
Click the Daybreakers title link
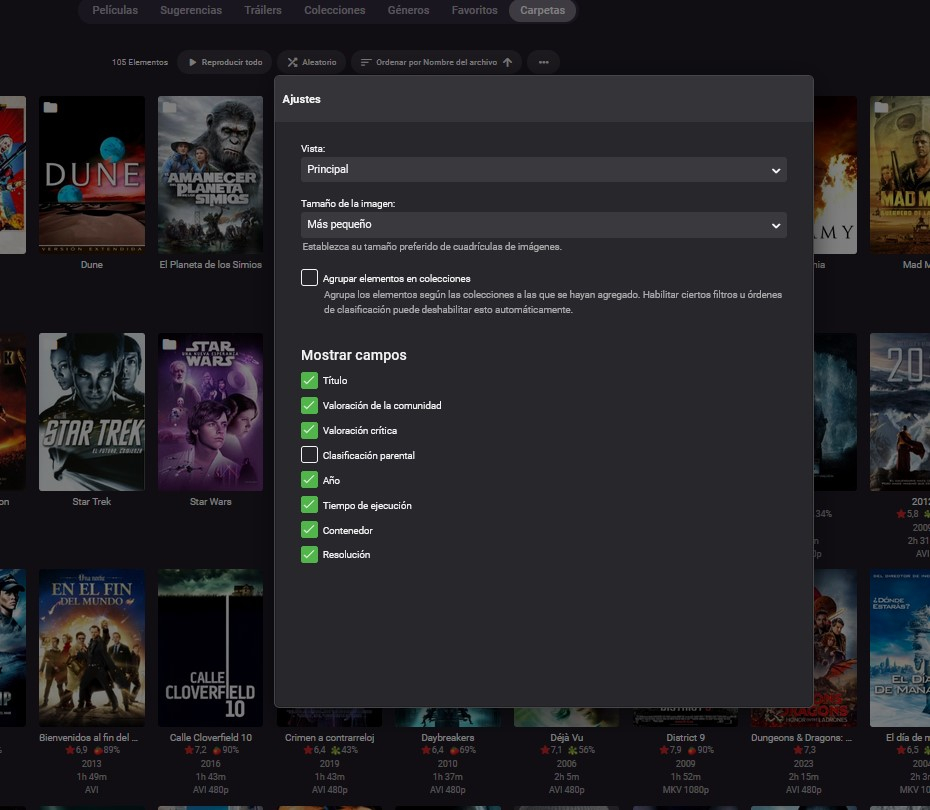click(x=448, y=738)
